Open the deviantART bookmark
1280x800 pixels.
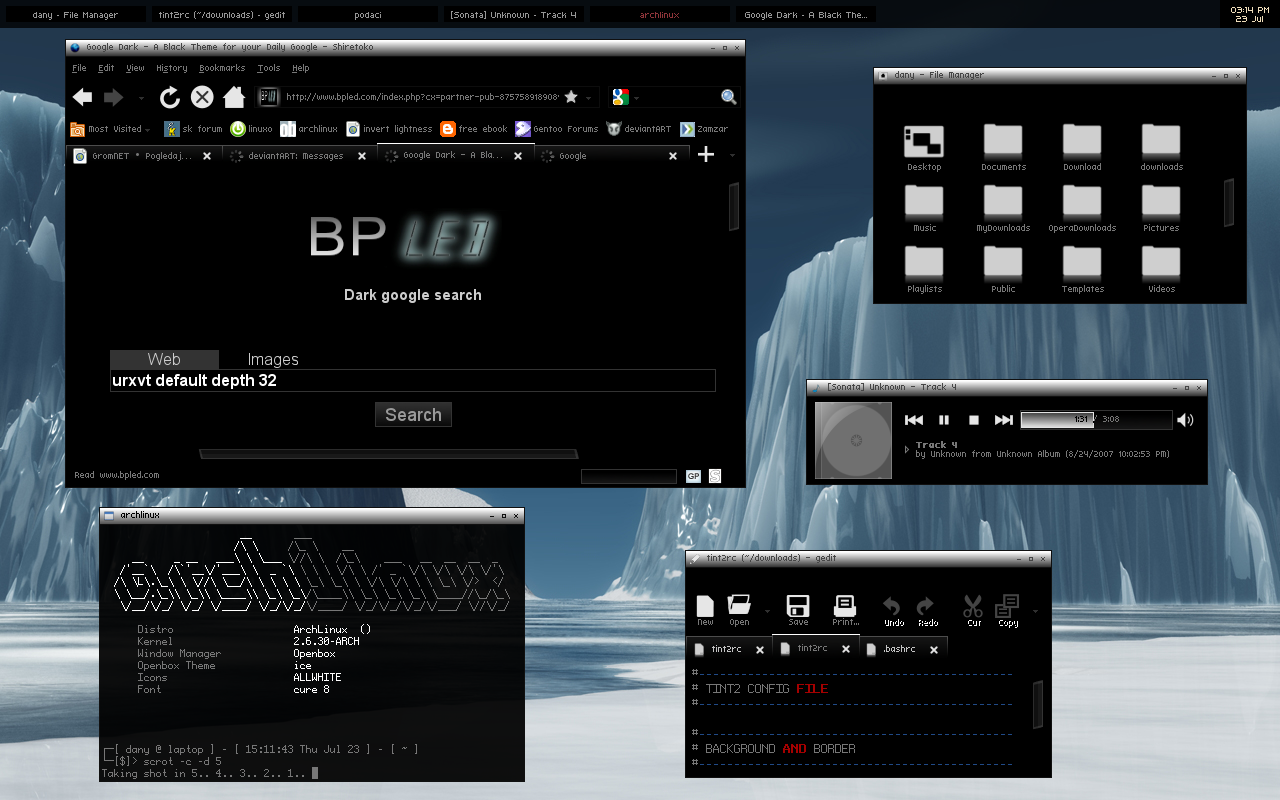click(x=639, y=129)
